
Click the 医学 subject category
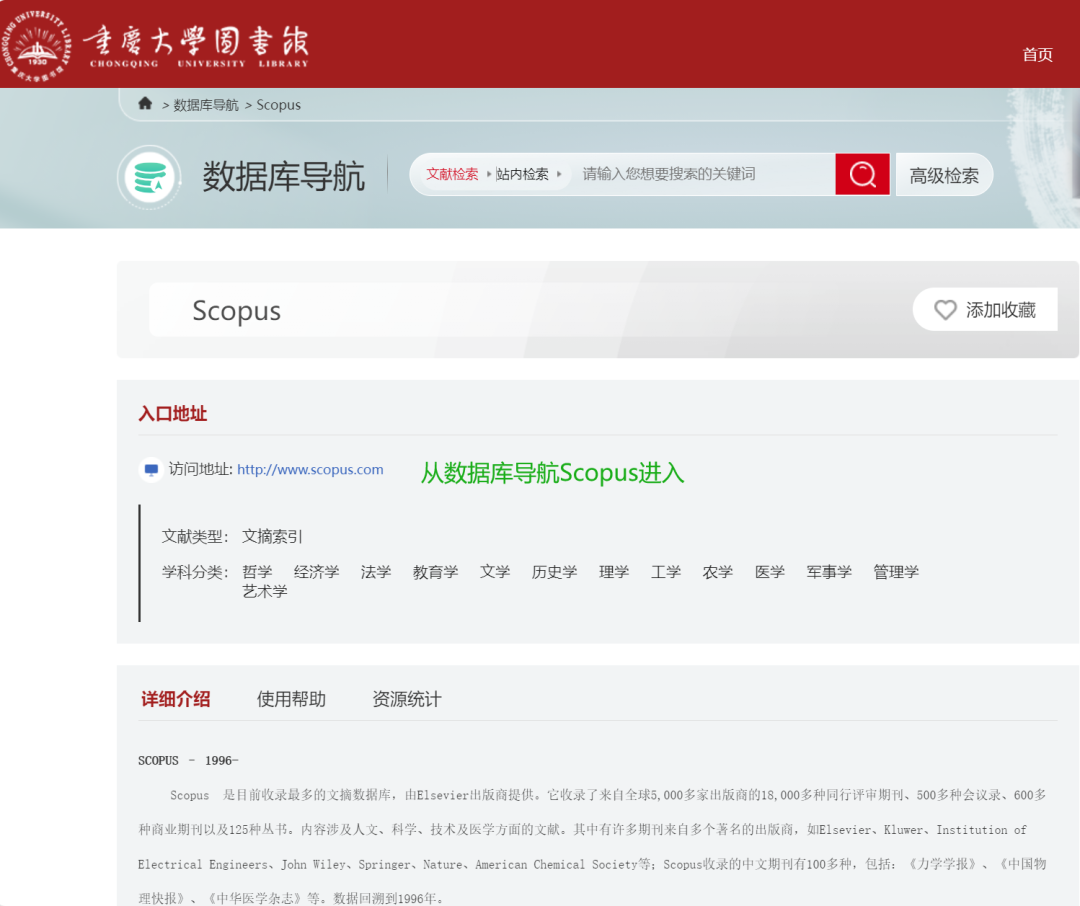[x=770, y=572]
